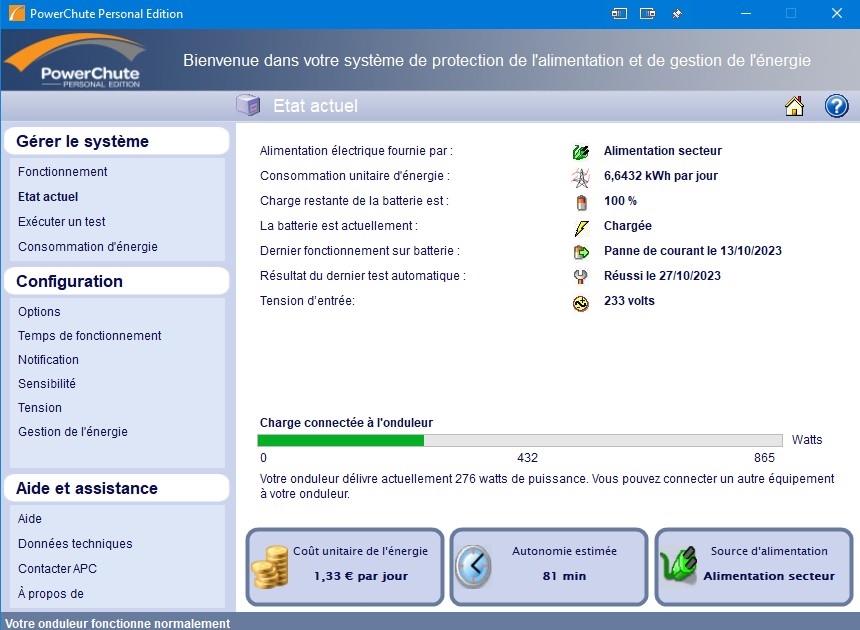Image resolution: width=860 pixels, height=630 pixels.
Task: Click the green plug icon beside Alimentation secteur
Action: tap(581, 151)
